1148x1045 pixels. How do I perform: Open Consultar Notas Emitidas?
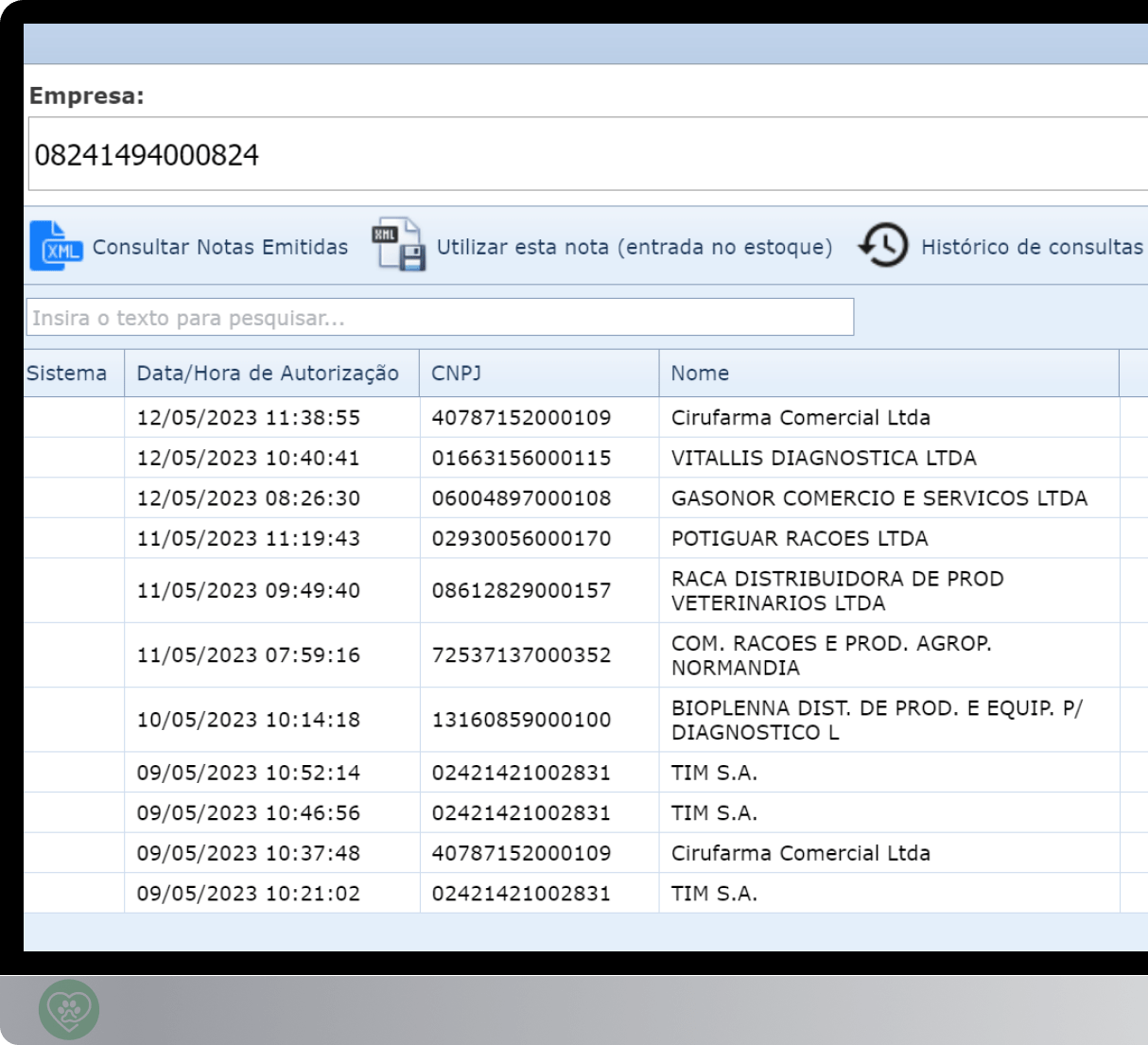tap(219, 247)
